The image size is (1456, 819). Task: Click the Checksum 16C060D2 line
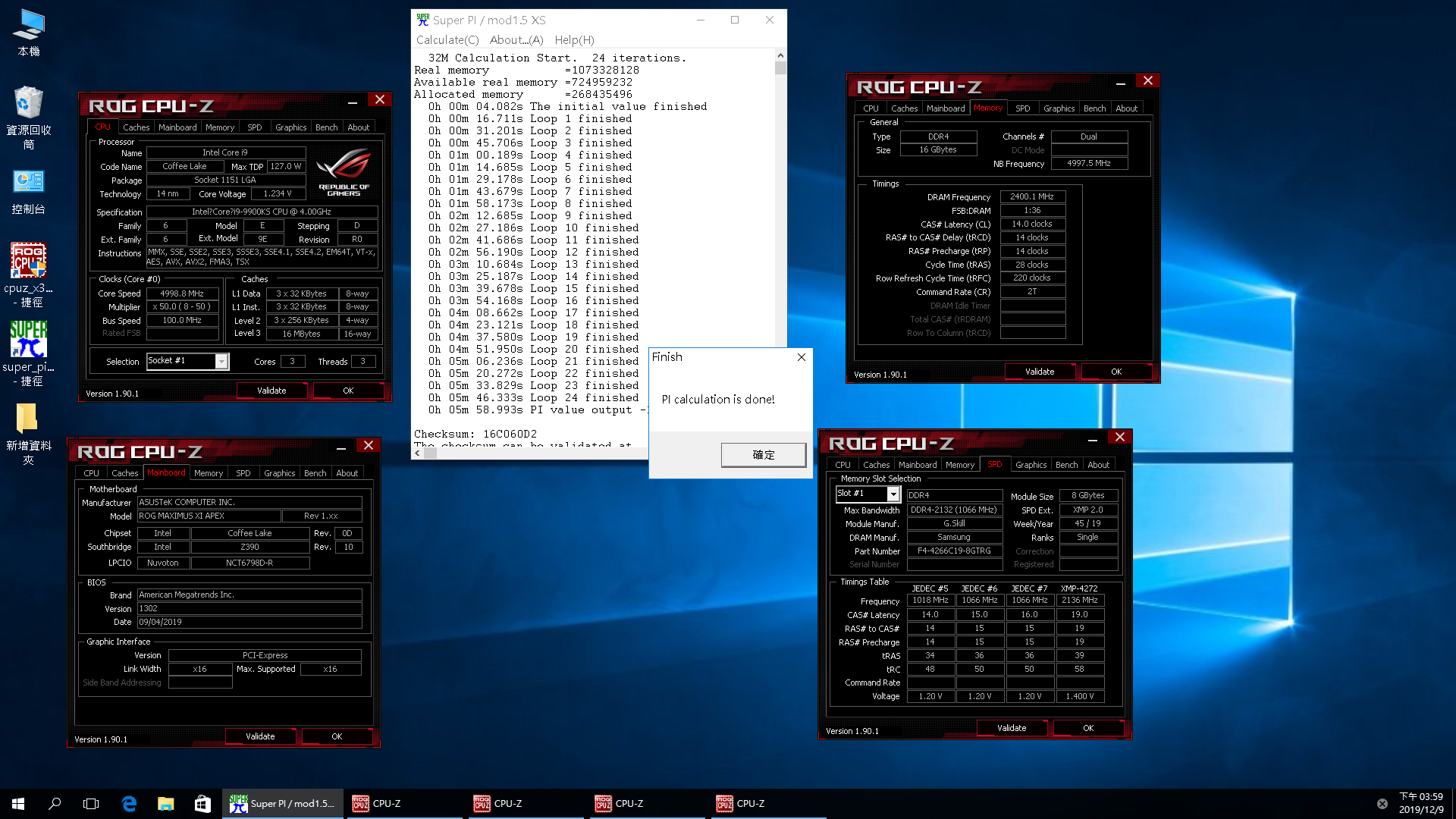475,435
